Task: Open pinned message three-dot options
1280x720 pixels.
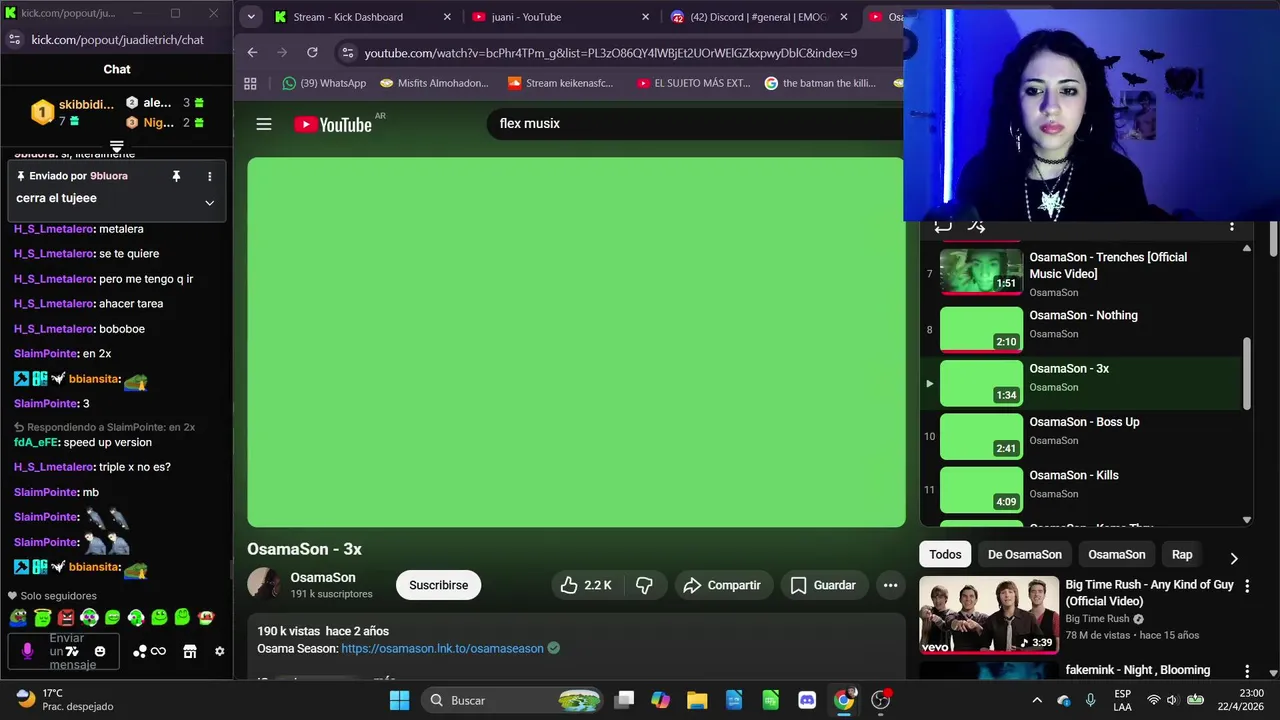Action: (x=209, y=176)
